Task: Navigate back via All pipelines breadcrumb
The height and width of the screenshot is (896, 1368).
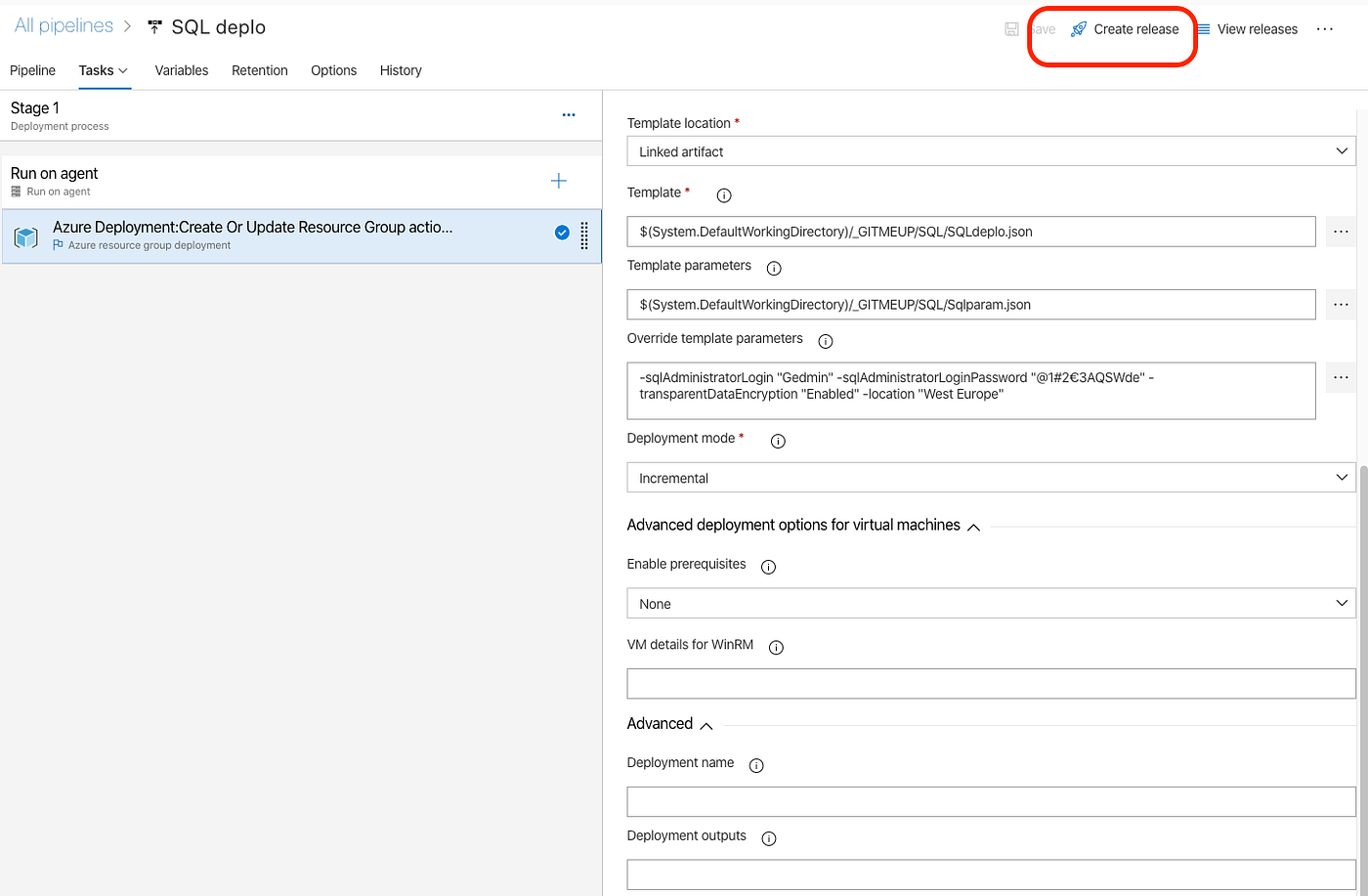Action: tap(63, 24)
